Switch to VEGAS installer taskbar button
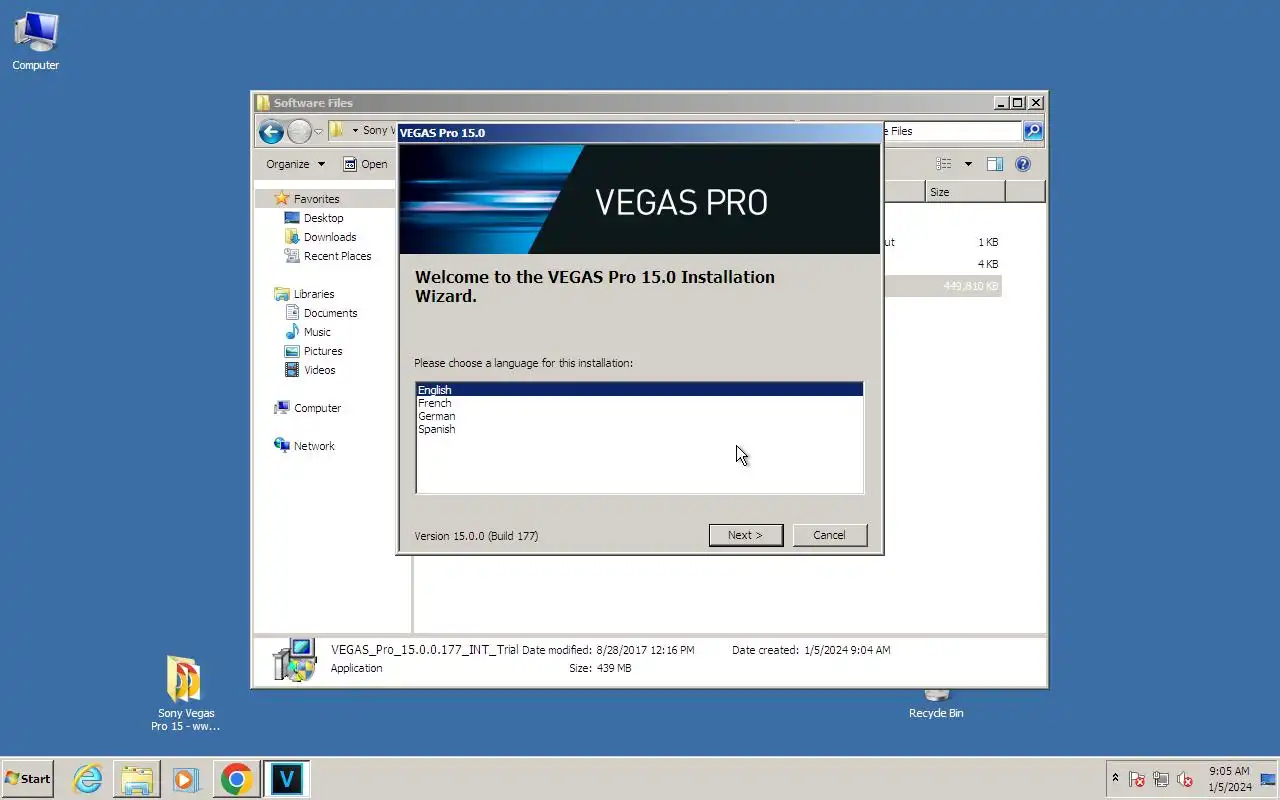Image resolution: width=1280 pixels, height=800 pixels. click(286, 778)
